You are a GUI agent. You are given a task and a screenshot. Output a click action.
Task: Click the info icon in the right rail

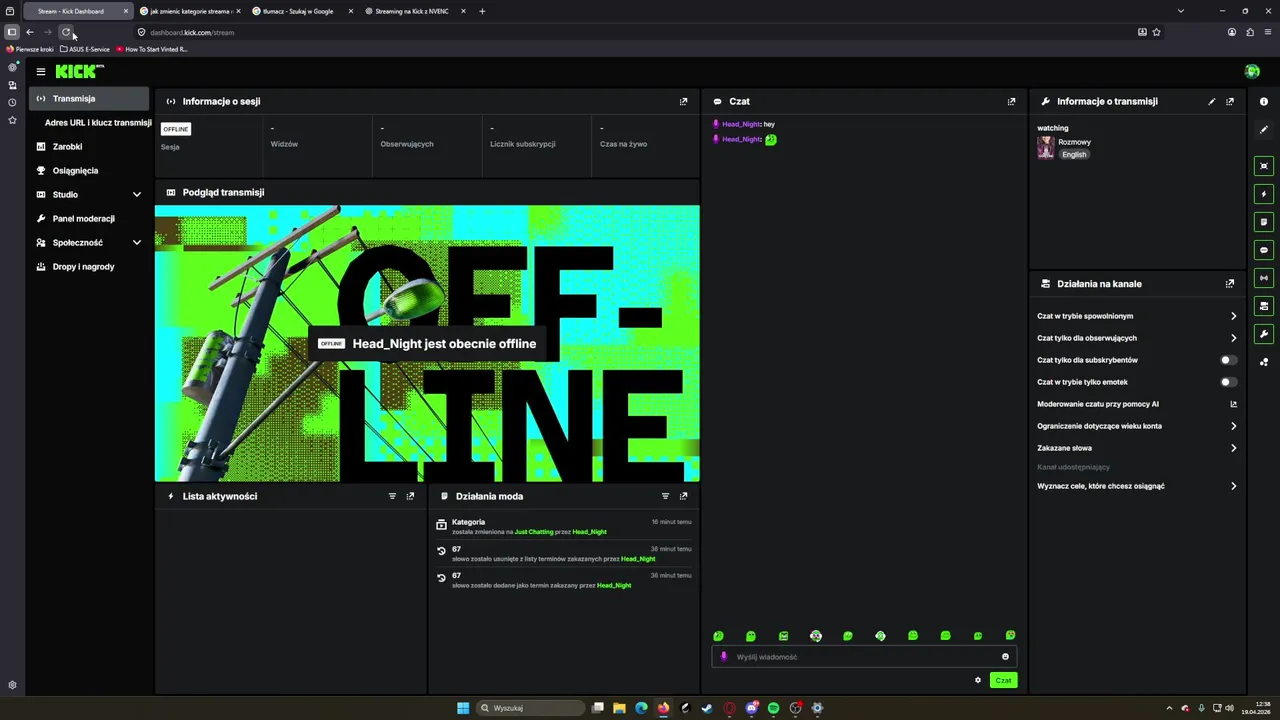tap(1264, 102)
